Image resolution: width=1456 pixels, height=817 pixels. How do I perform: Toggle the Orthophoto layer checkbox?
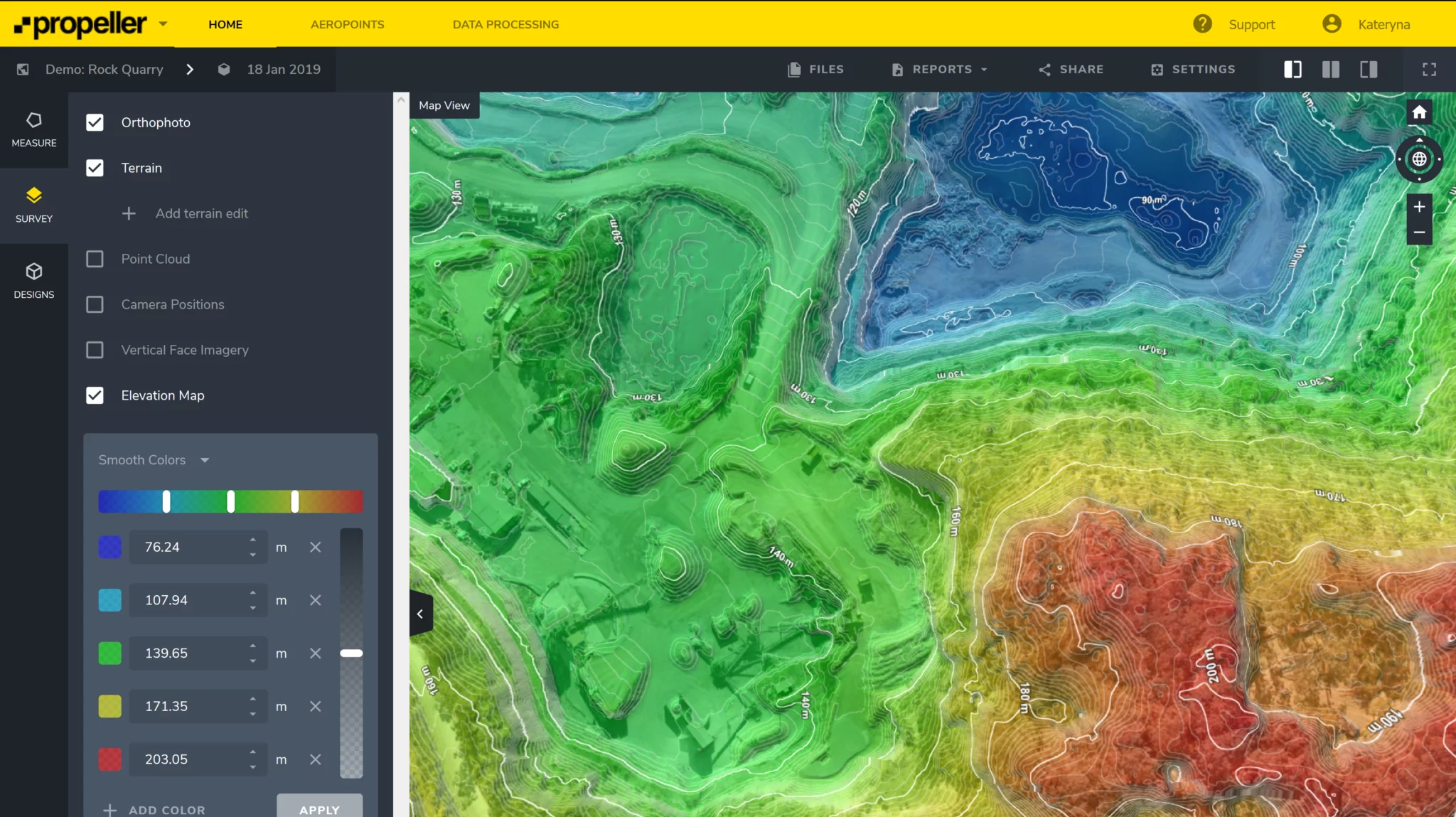coord(95,121)
